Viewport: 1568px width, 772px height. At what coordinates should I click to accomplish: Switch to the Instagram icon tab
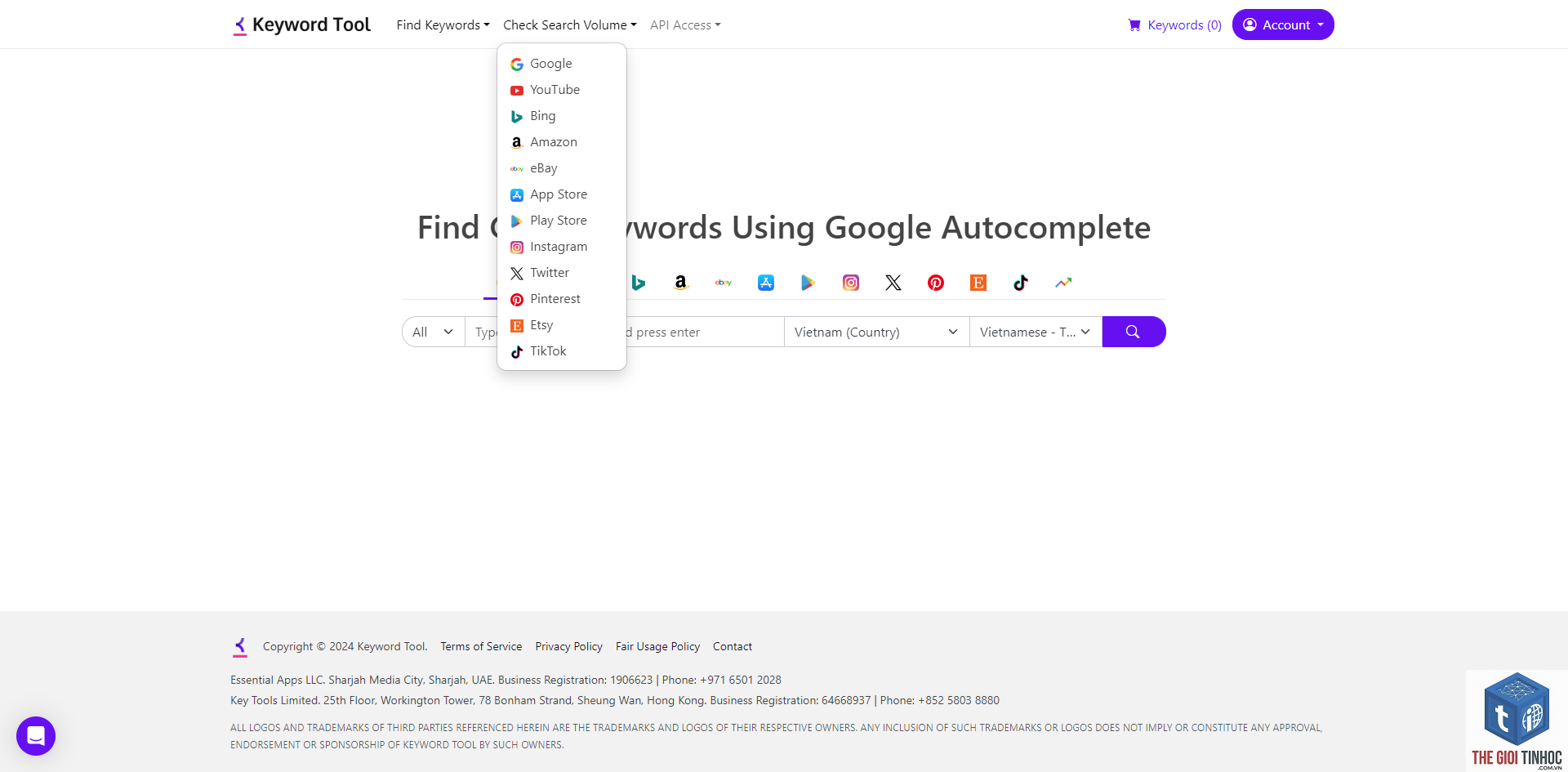pyautogui.click(x=851, y=283)
